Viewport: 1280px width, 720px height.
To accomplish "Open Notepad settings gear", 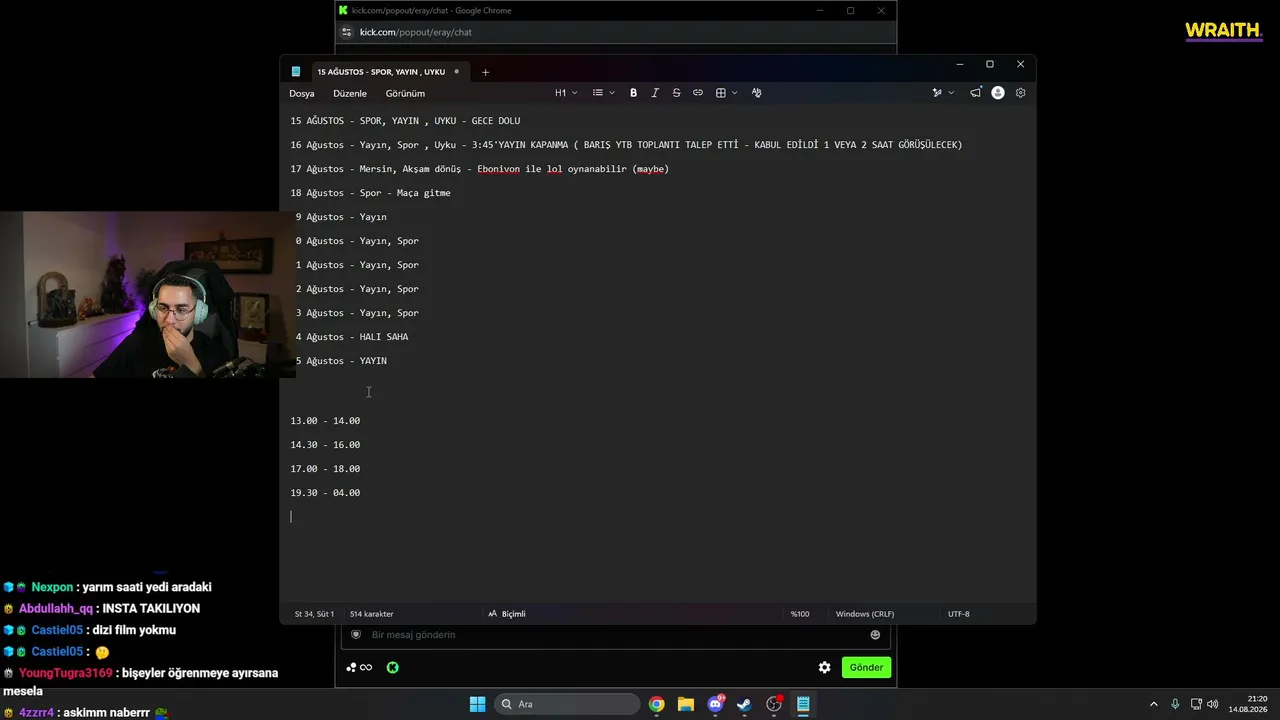I will 1021,93.
